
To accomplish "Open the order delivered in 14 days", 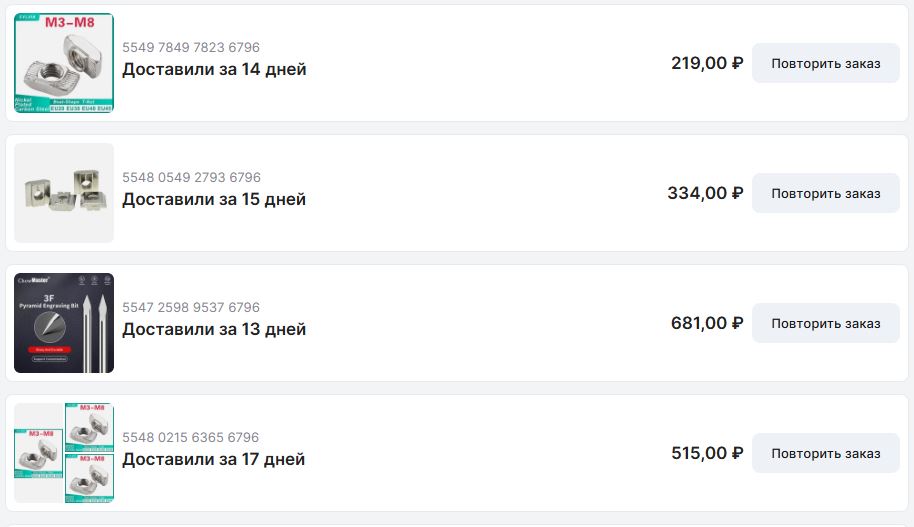I will (x=214, y=69).
